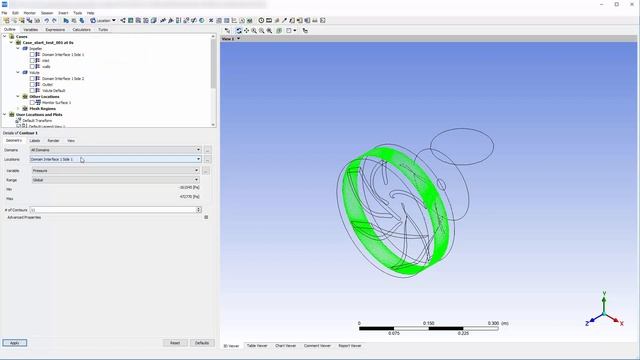The image size is (640, 360).
Task: Open the Insert menu
Action: click(63, 13)
